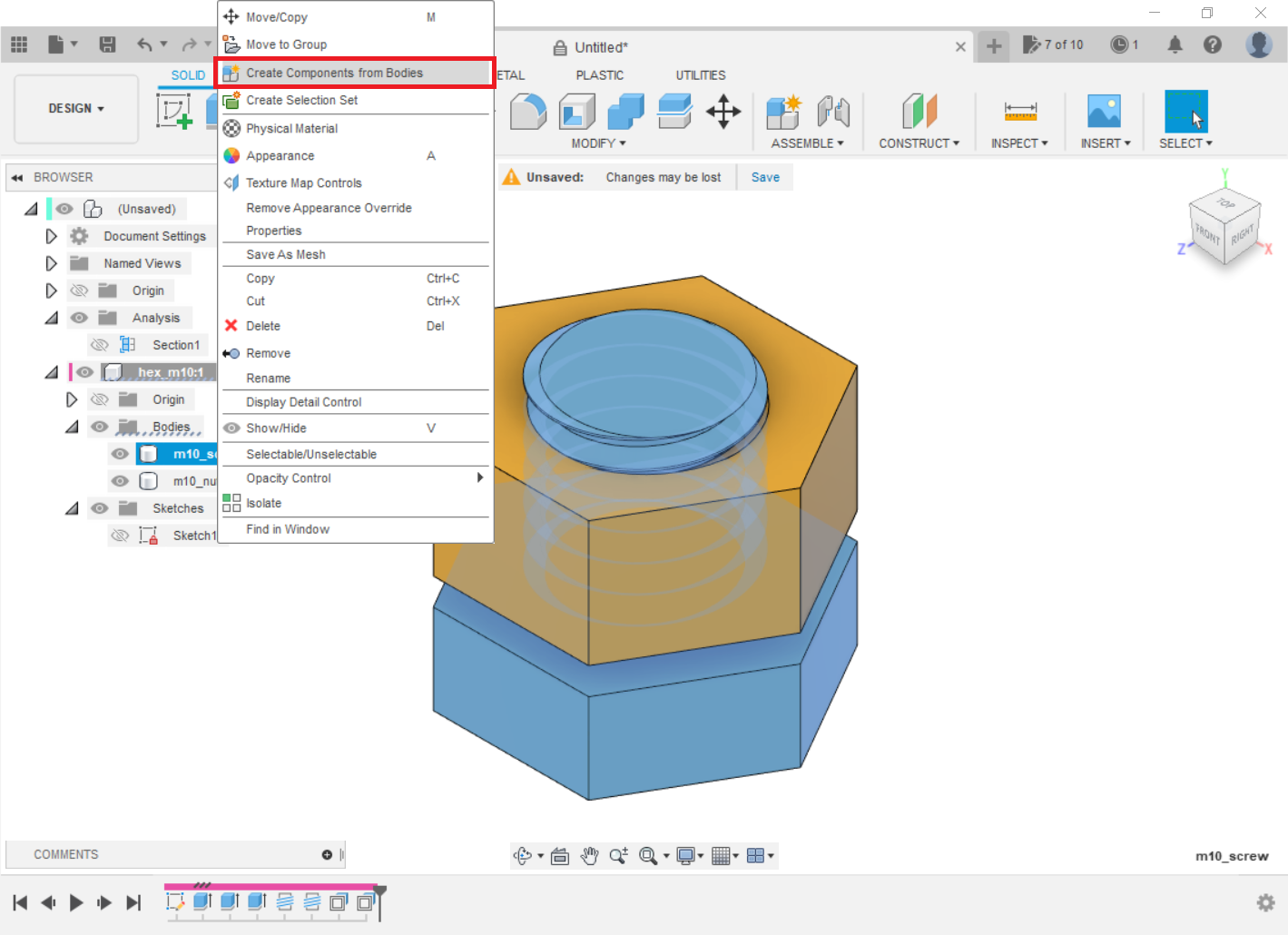1288x935 pixels.
Task: Toggle visibility of Analysis folder
Action: tap(80, 318)
